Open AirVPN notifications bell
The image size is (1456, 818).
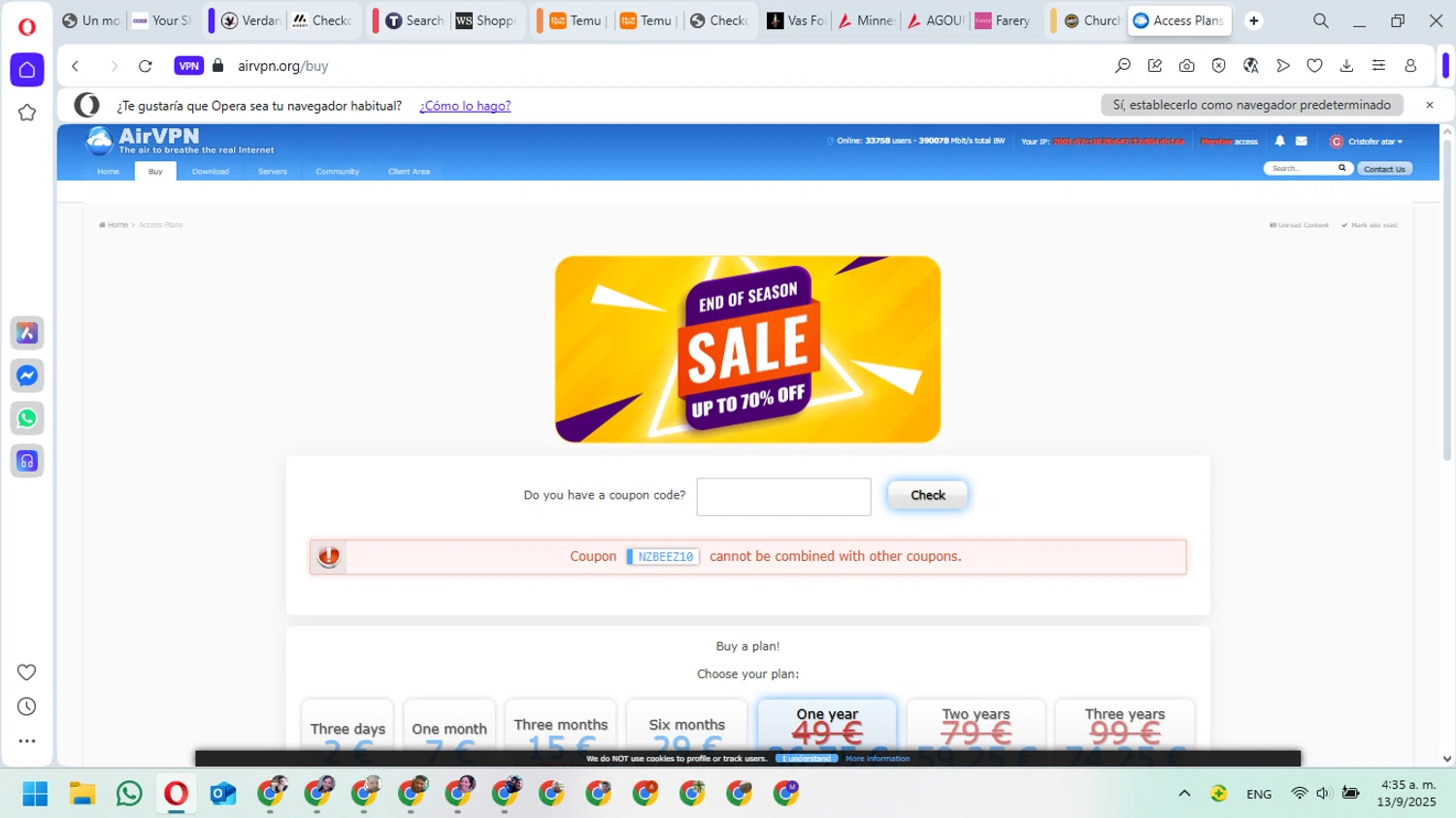[1279, 141]
